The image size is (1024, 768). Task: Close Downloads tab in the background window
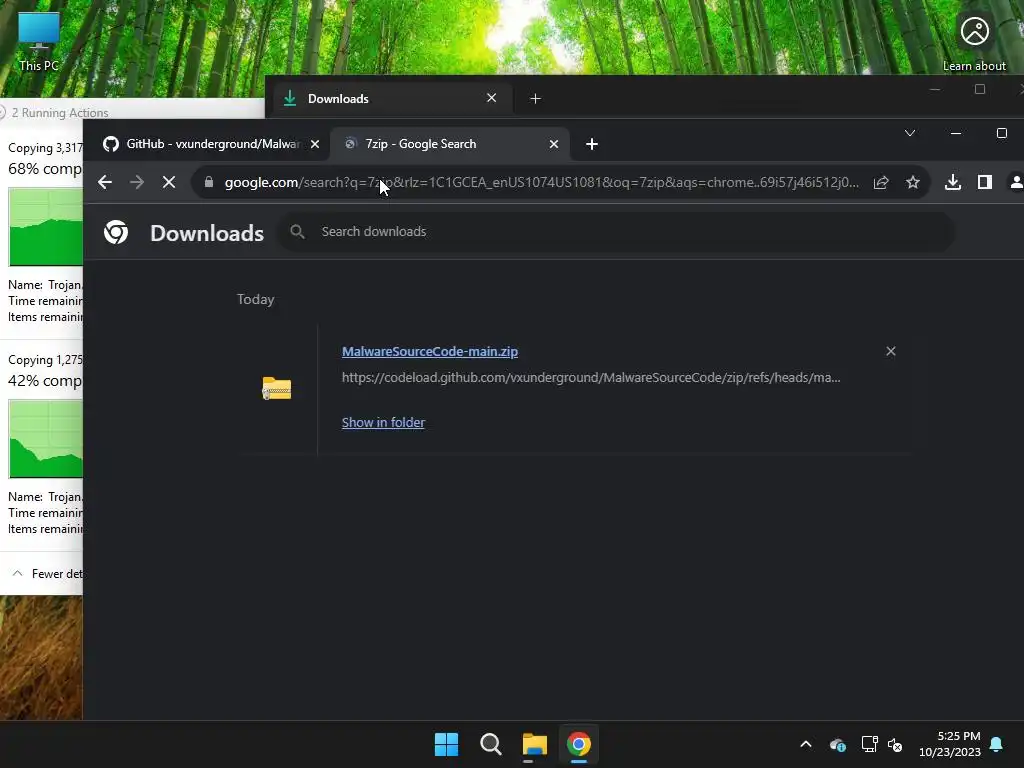(492, 98)
